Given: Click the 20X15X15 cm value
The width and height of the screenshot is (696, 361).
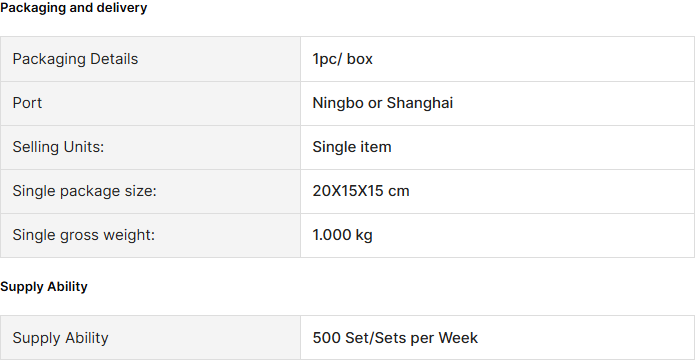Looking at the screenshot, I should coord(361,191).
